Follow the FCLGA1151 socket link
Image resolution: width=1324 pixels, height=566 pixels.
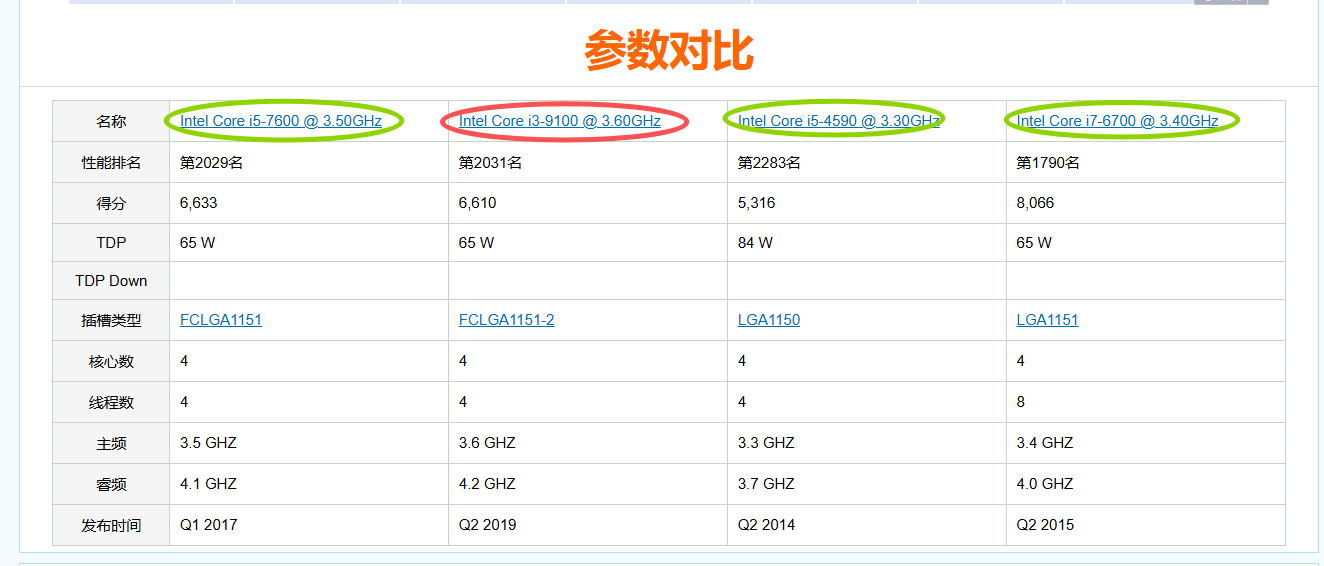[221, 320]
